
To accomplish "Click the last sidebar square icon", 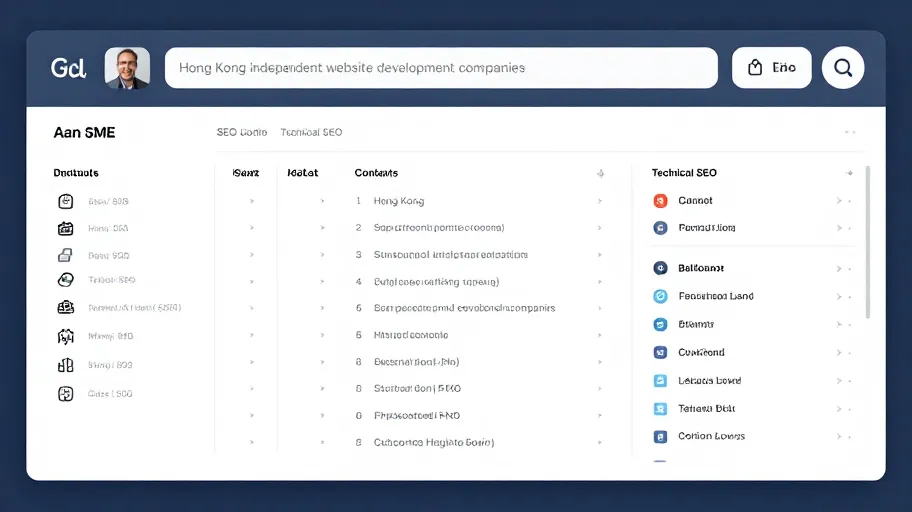I will pos(66,394).
